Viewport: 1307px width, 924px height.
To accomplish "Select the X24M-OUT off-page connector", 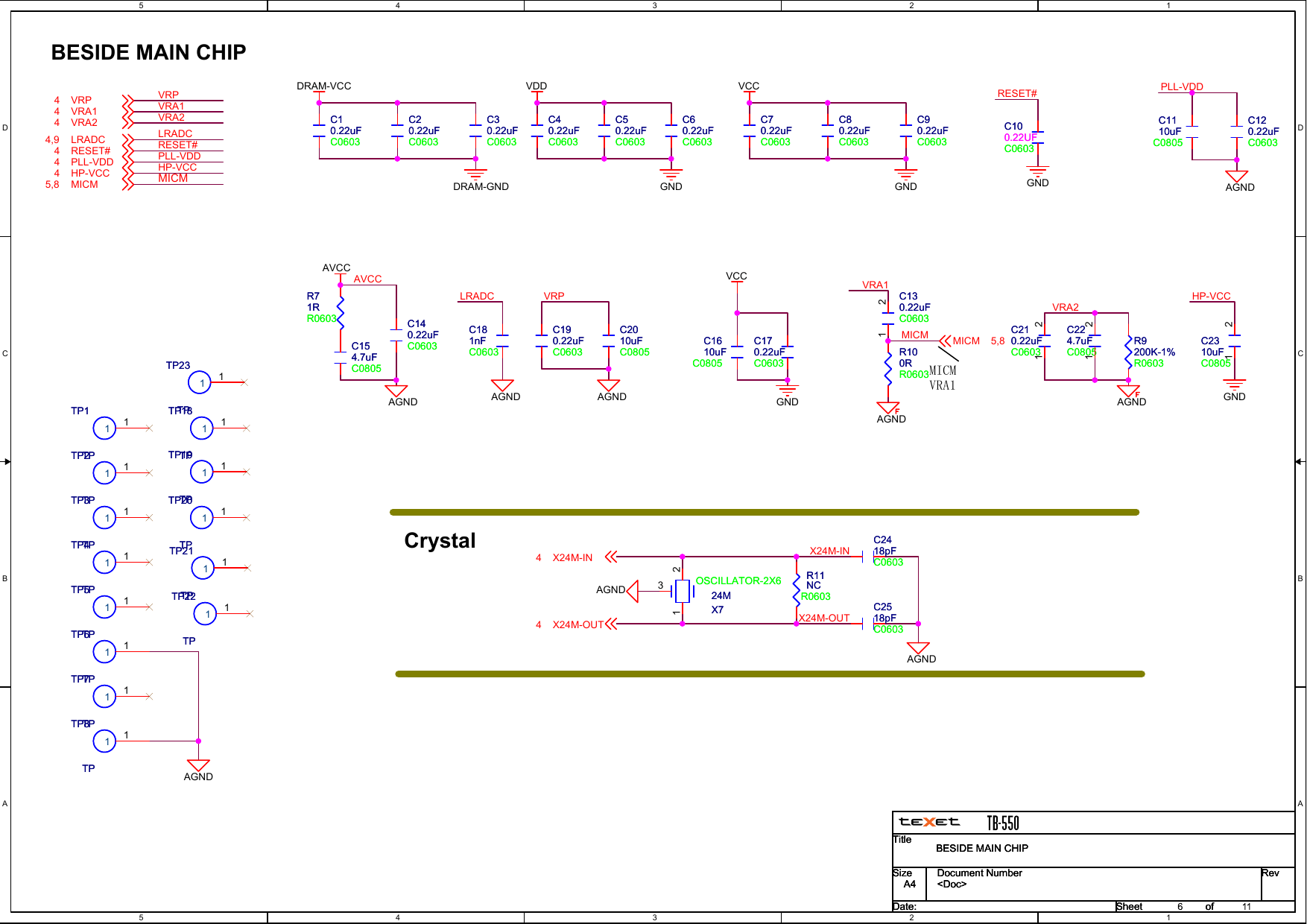I will 610,624.
